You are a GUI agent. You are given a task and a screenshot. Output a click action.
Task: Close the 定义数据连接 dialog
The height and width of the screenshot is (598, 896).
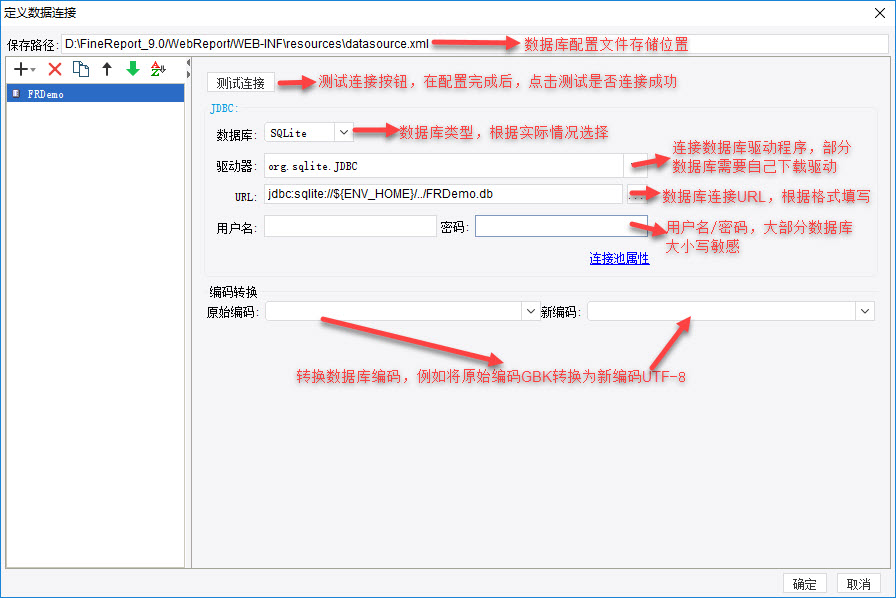[x=880, y=13]
